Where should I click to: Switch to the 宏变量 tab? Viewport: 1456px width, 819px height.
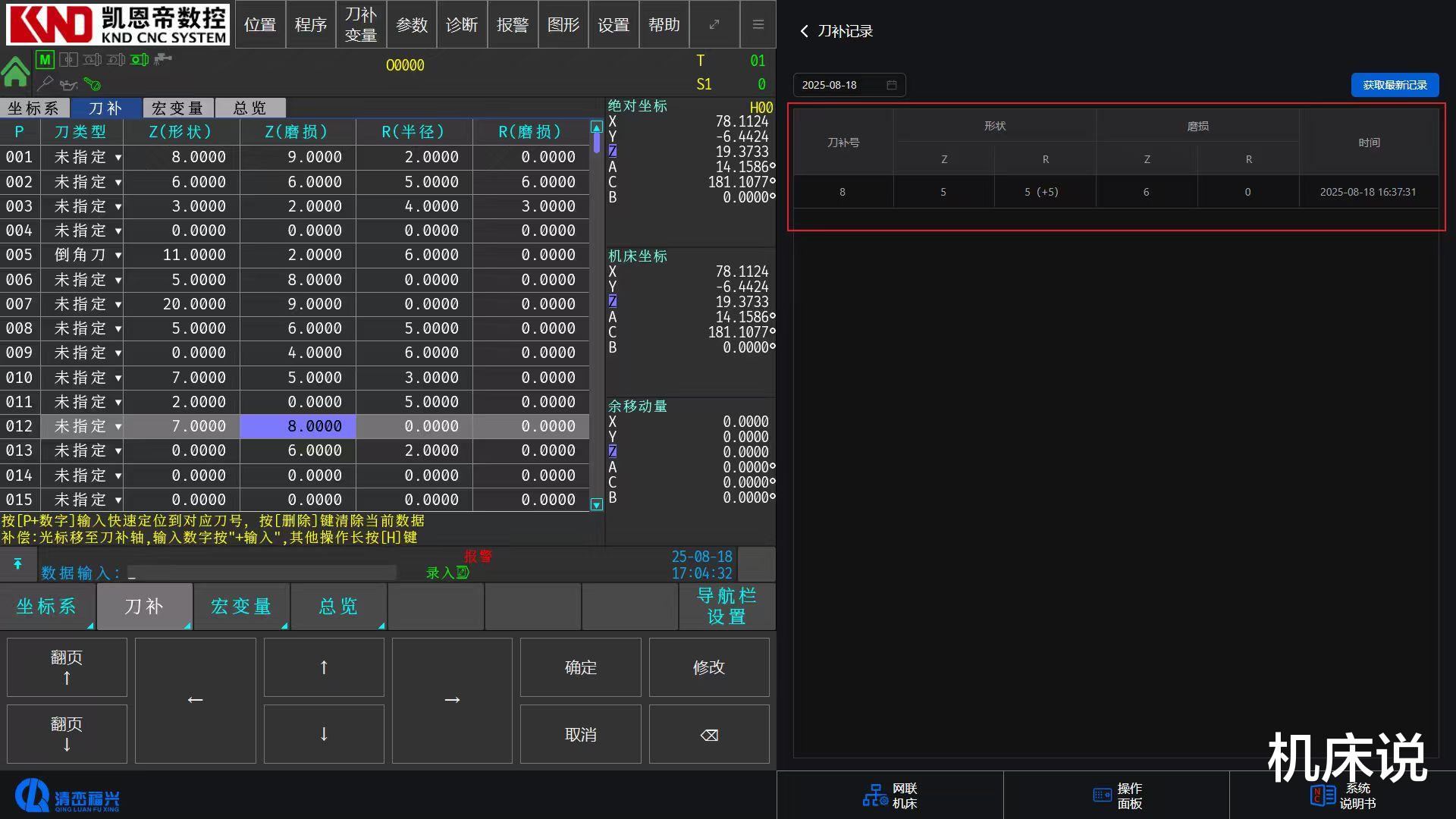[x=177, y=108]
